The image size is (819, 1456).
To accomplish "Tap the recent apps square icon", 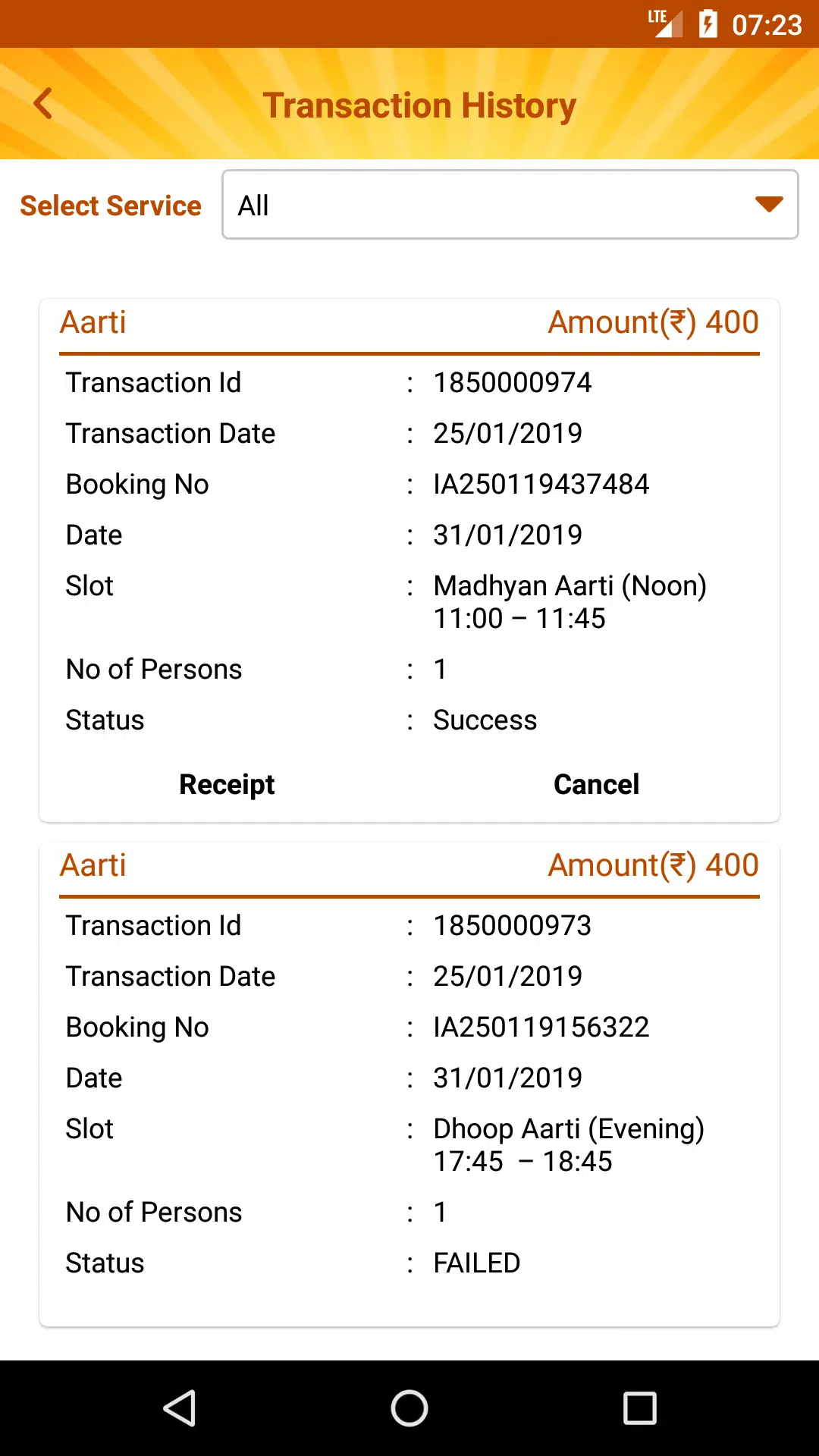I will point(639,1408).
